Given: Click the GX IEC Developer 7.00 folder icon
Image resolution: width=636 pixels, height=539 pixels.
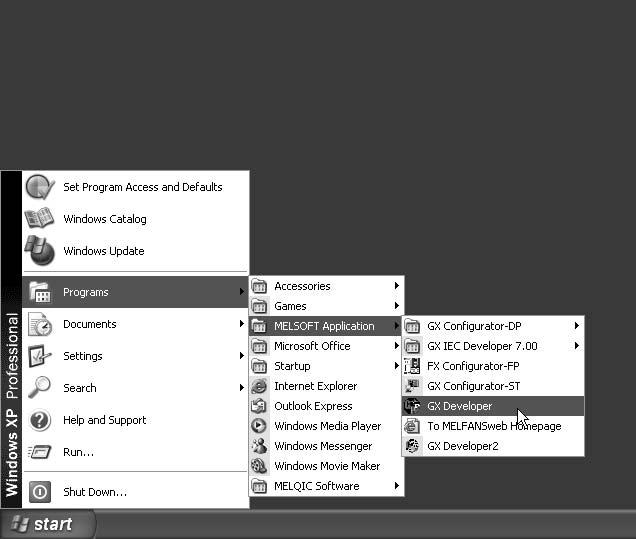Looking at the screenshot, I should pyautogui.click(x=412, y=346).
